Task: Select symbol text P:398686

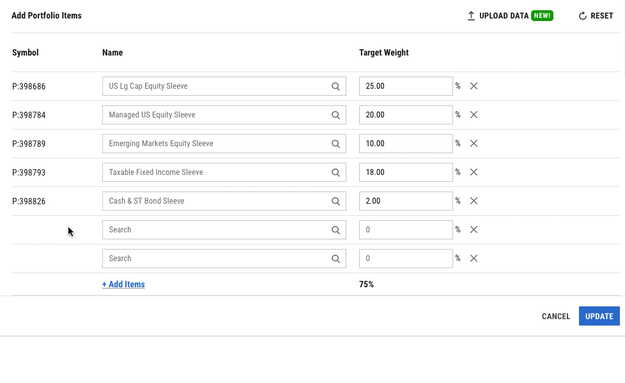Action: coord(29,86)
